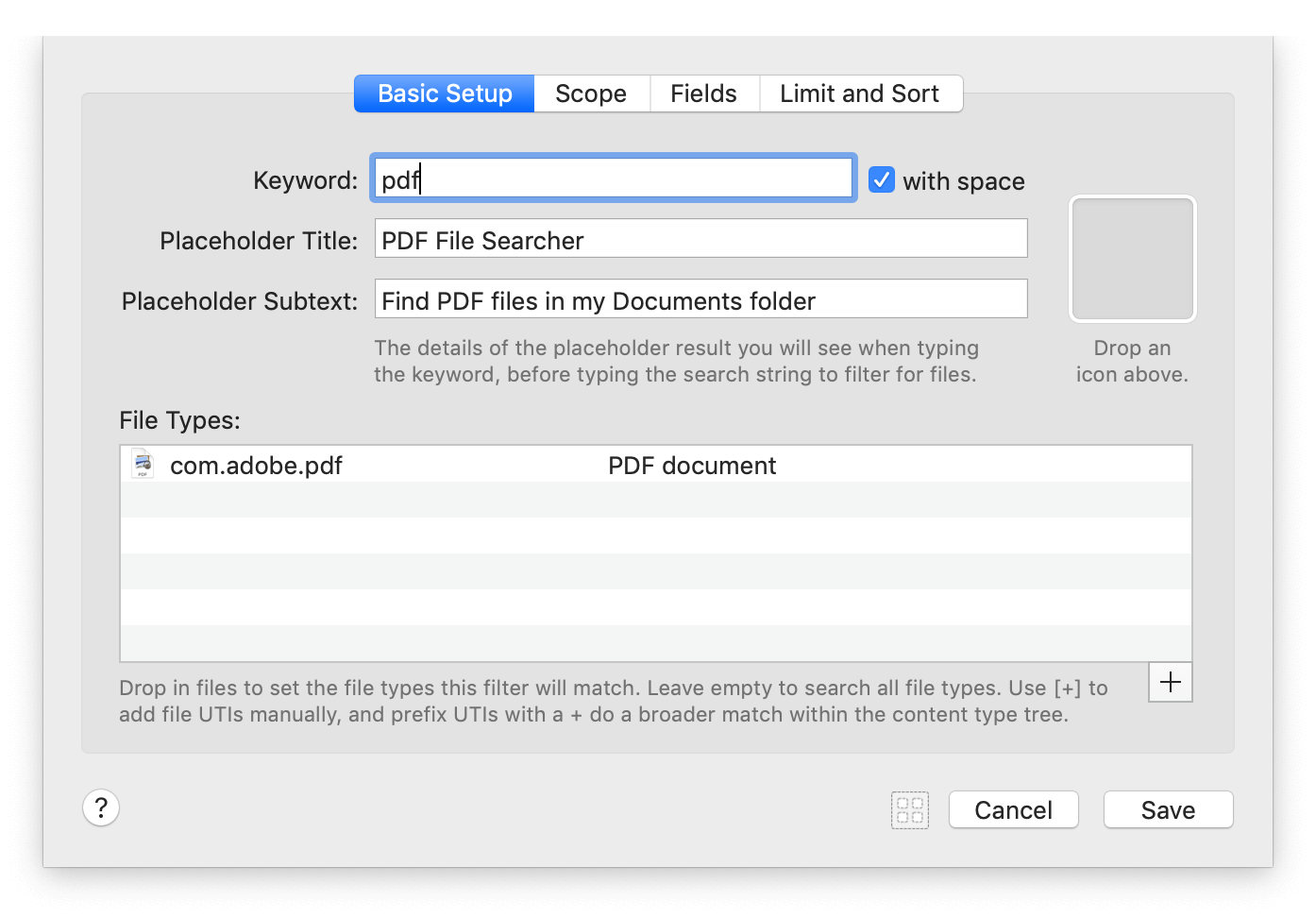Click the gray icon drop well
This screenshot has height=918, width=1316.
click(x=1131, y=258)
